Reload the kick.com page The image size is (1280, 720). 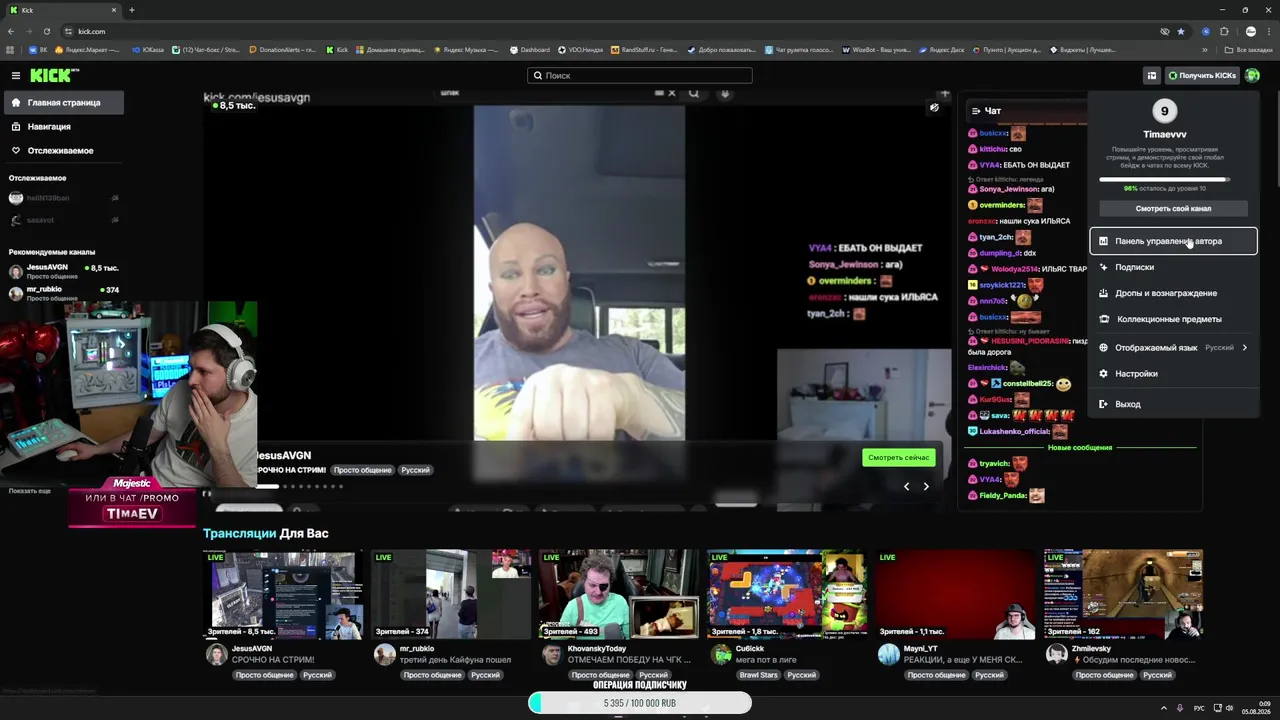47,31
